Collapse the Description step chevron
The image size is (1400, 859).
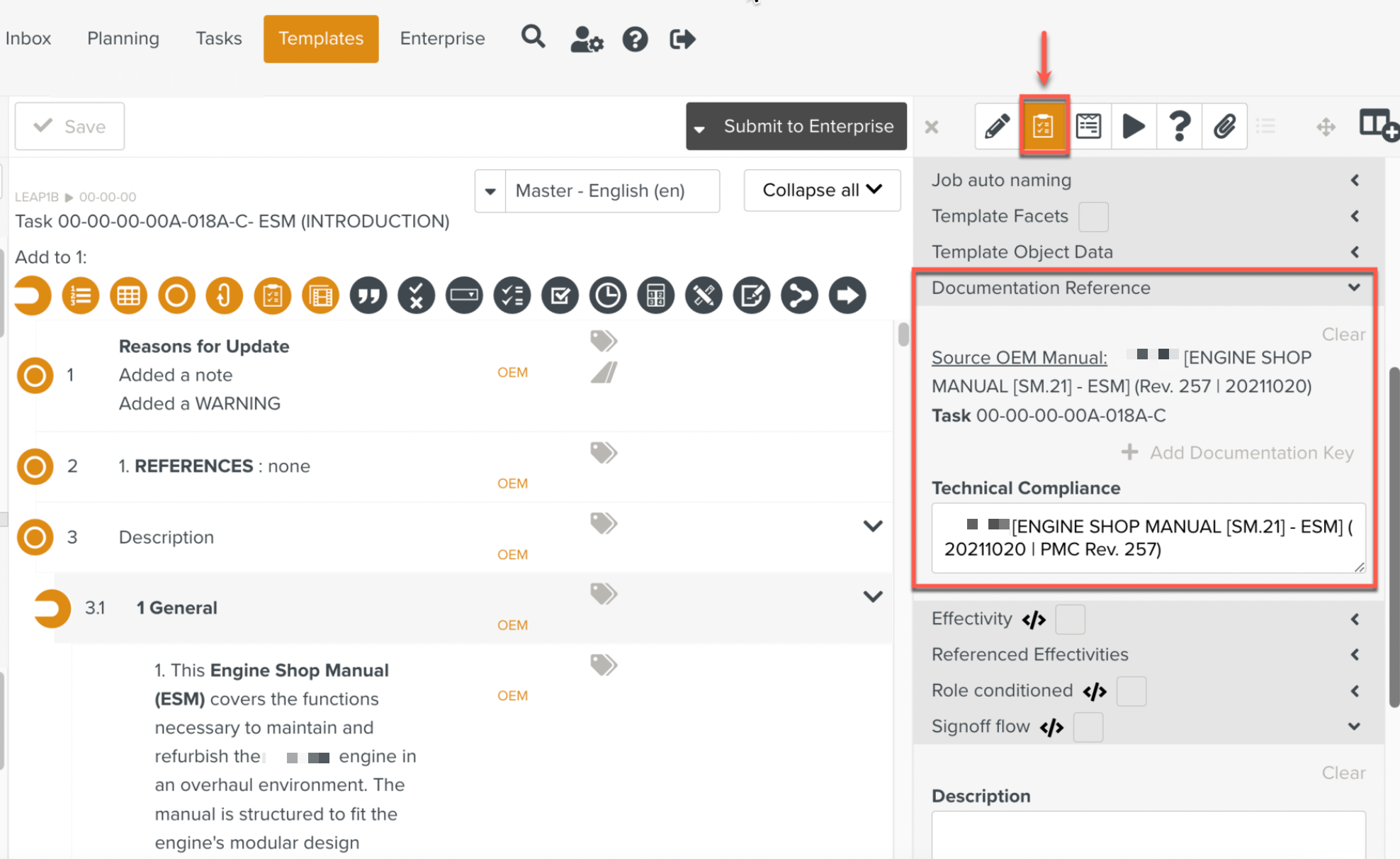[872, 526]
